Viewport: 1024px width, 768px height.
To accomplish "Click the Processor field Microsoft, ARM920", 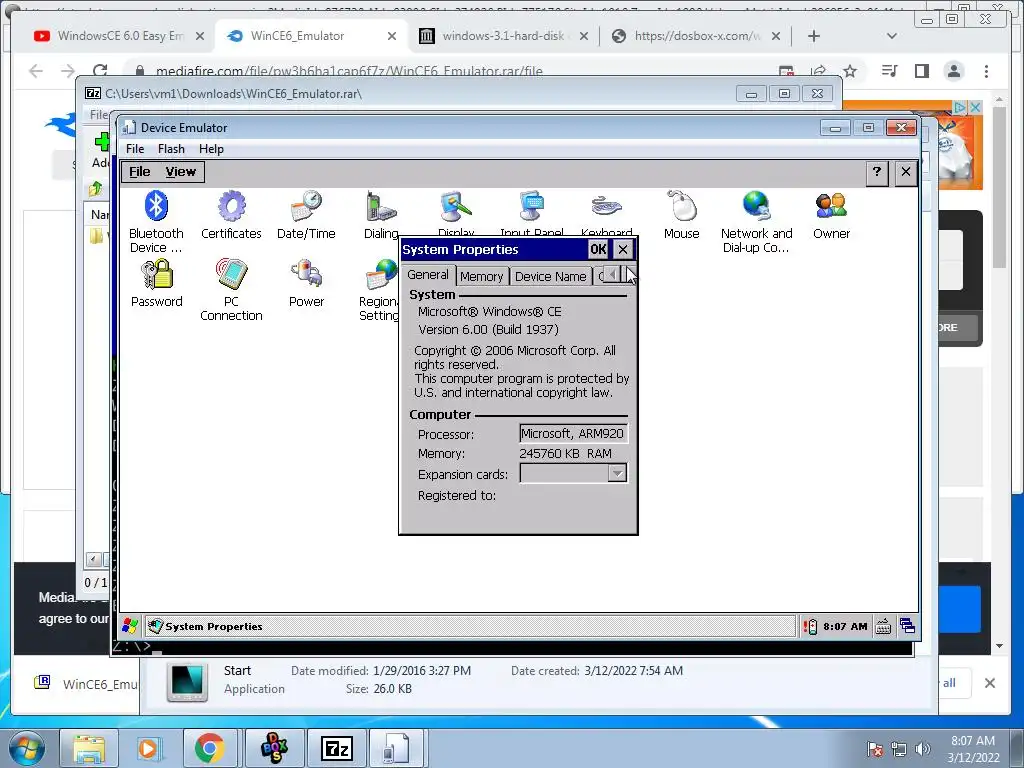I will [x=573, y=434].
